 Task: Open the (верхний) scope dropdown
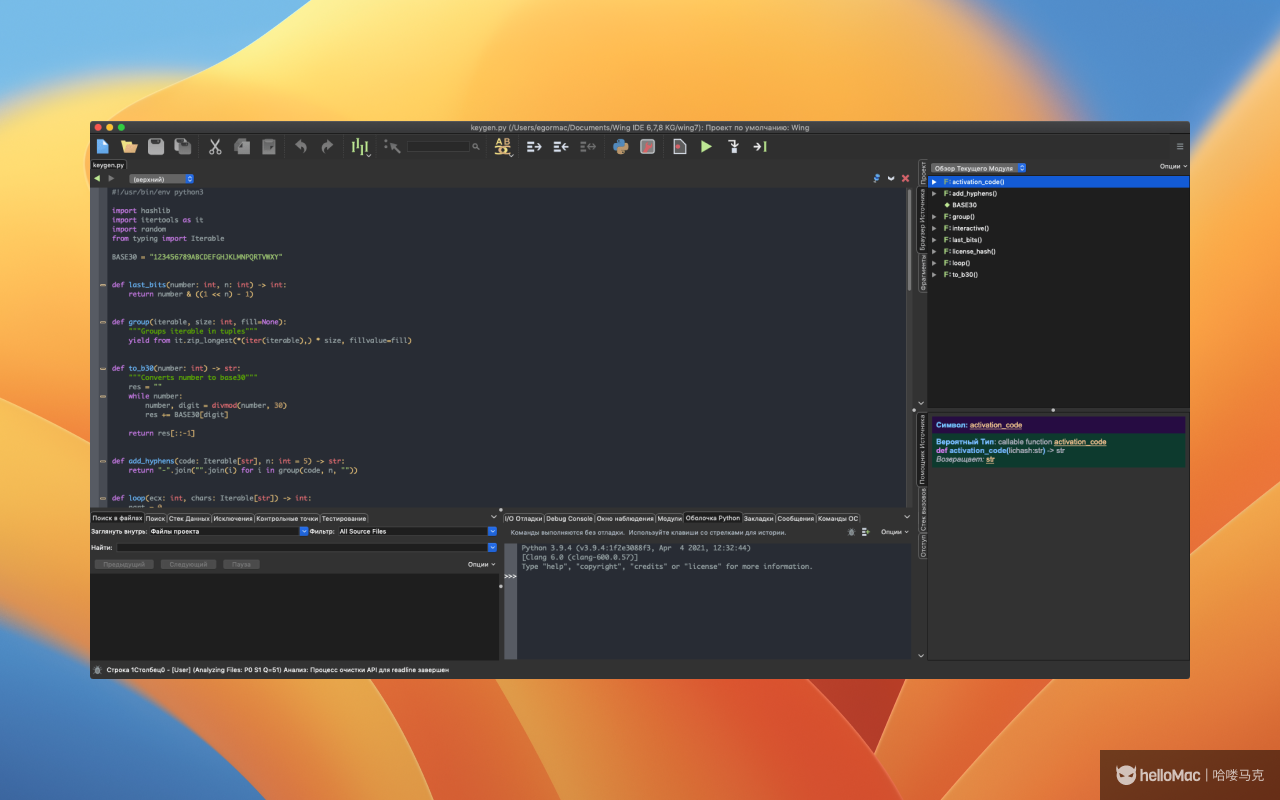pyautogui.click(x=162, y=179)
